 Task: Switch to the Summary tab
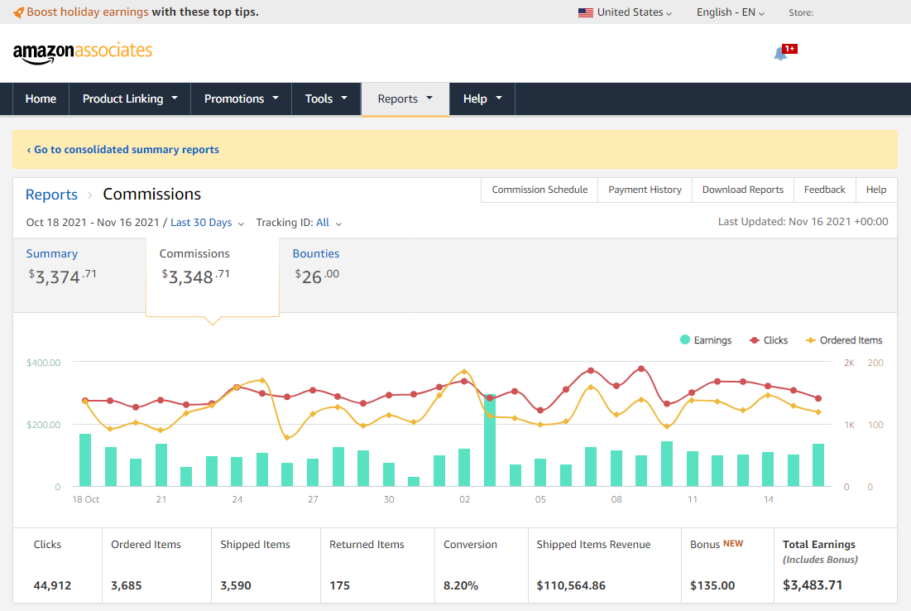[52, 254]
